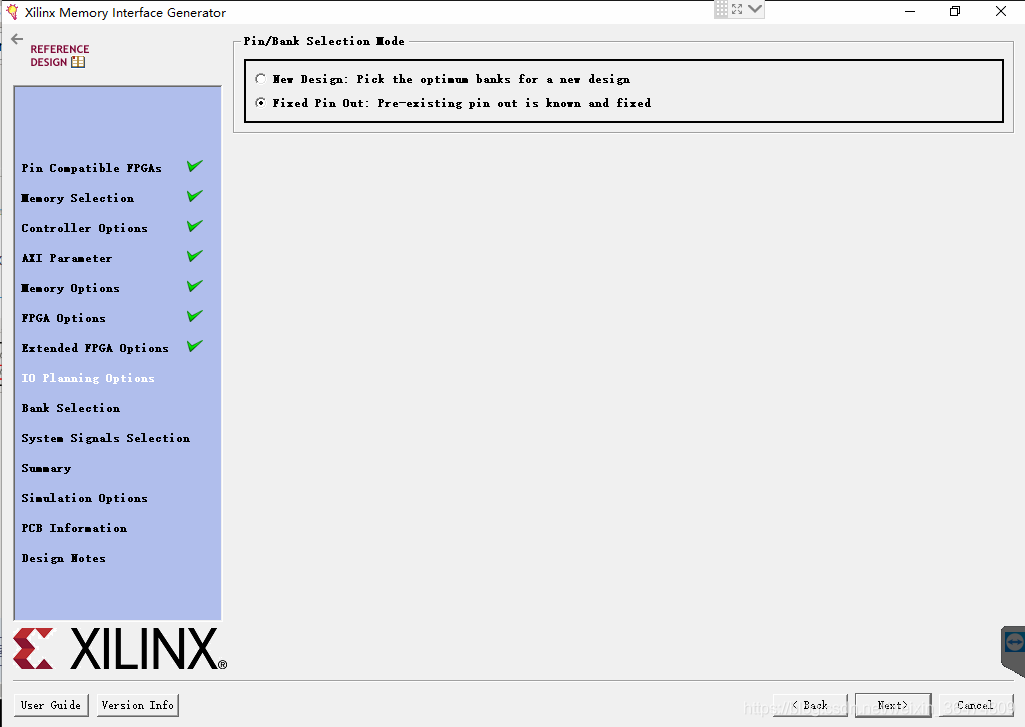Click the Bank Selection step

(71, 409)
